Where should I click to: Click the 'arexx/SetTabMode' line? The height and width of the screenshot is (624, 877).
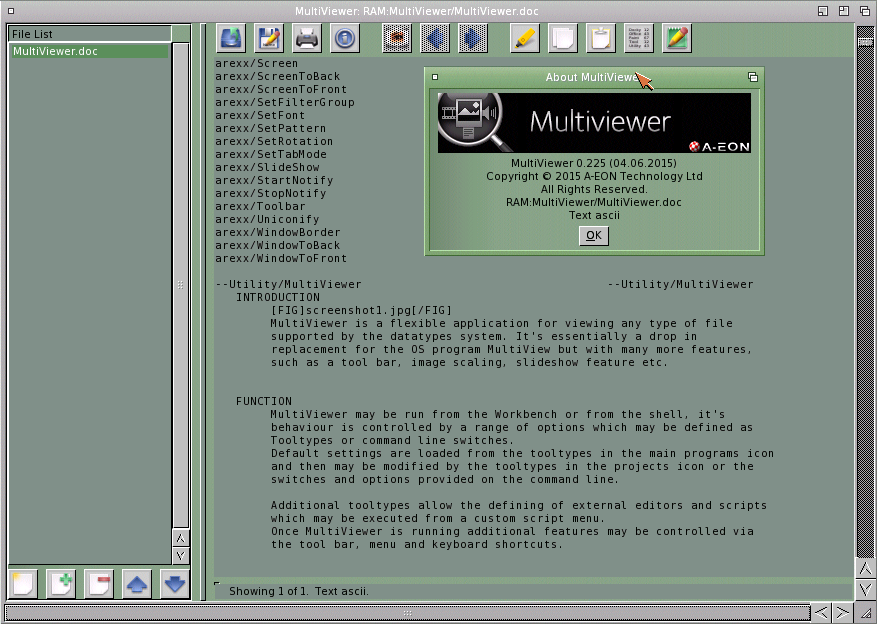click(x=271, y=154)
